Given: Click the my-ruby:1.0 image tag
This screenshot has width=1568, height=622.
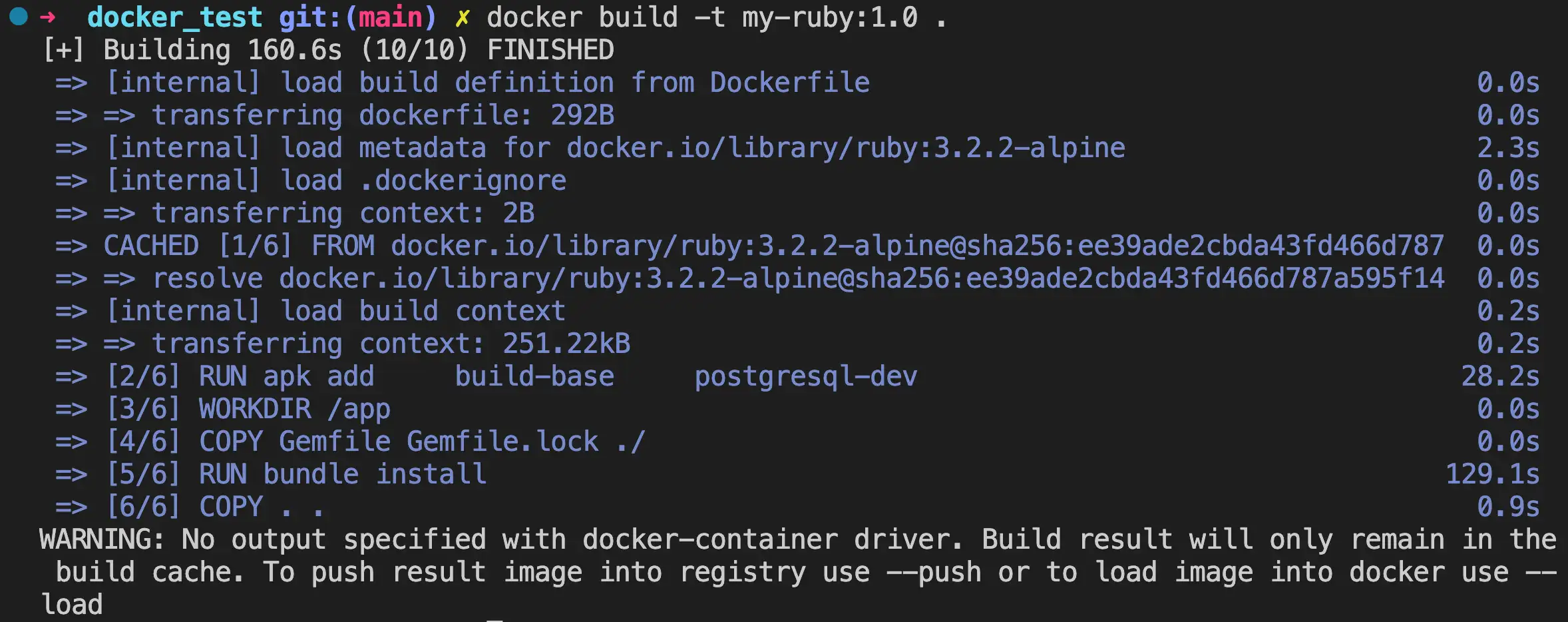Looking at the screenshot, I should click(830, 17).
